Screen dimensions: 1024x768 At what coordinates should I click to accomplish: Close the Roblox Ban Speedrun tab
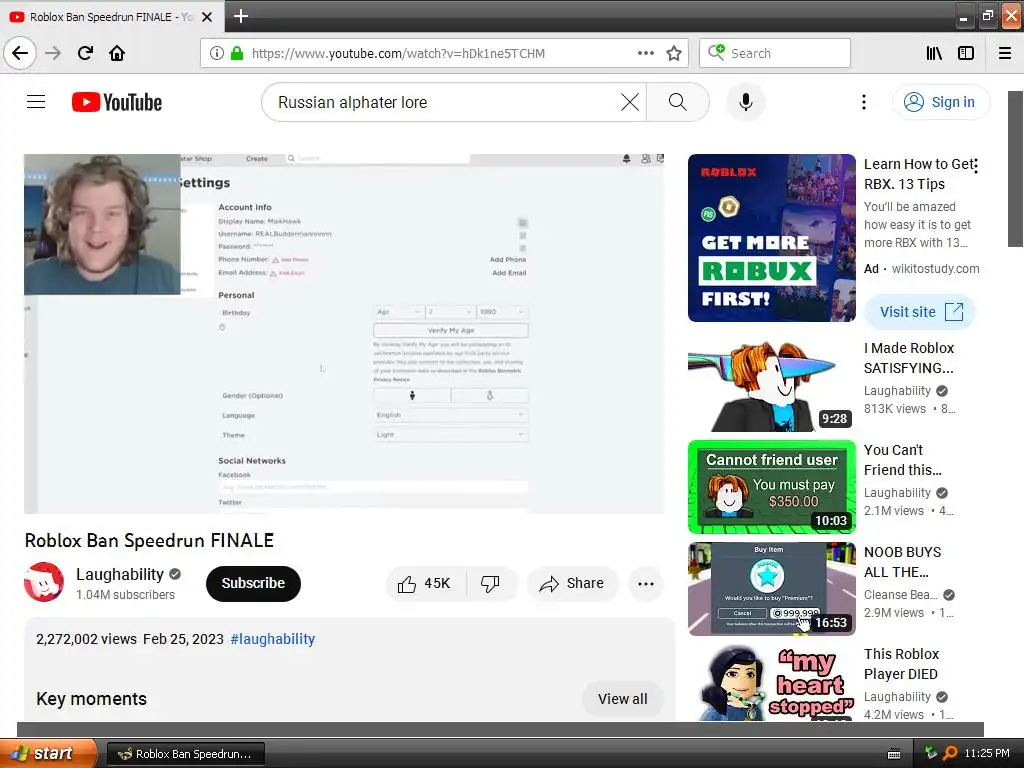[x=207, y=17]
